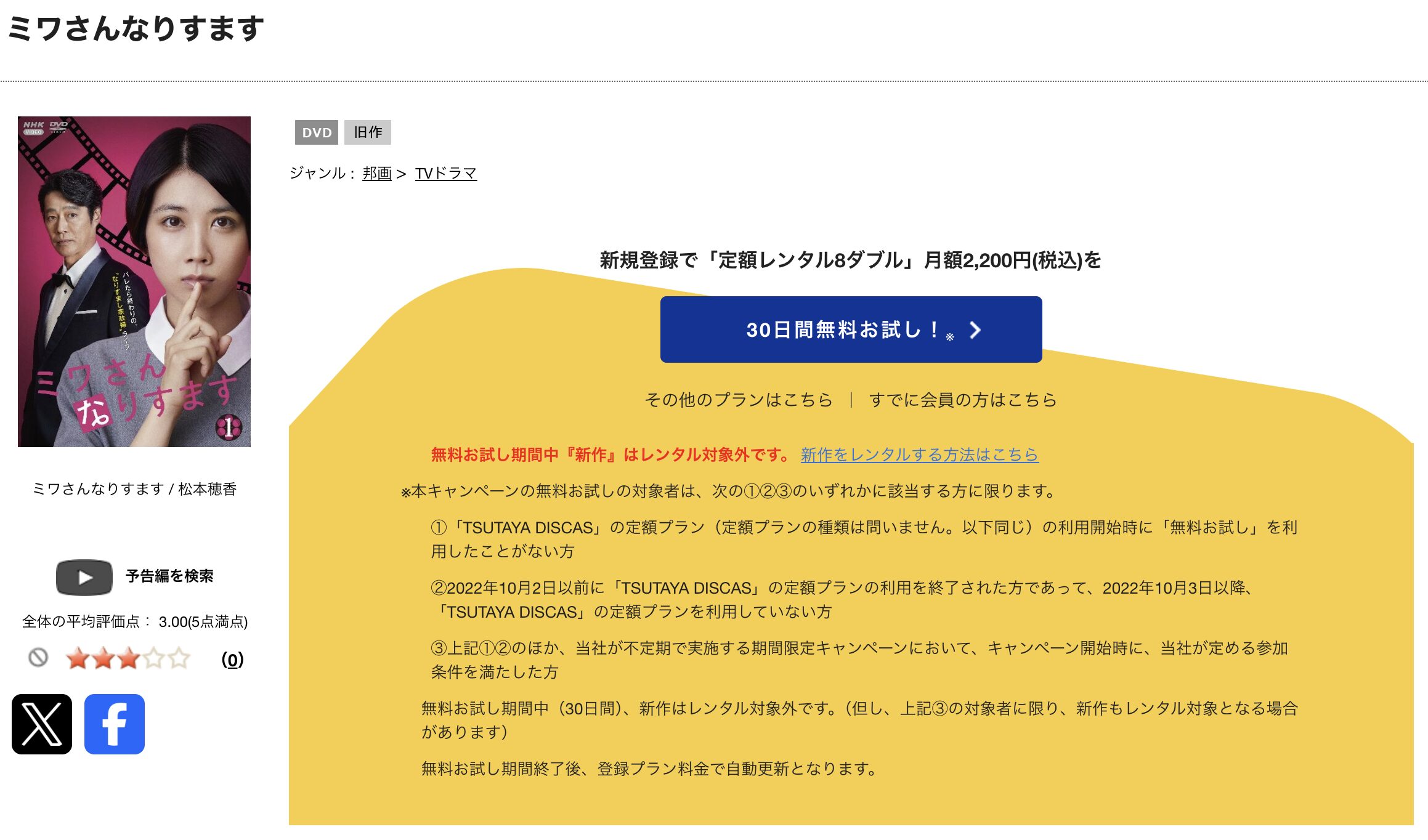Rate with the first star
1428x840 pixels.
tap(78, 658)
